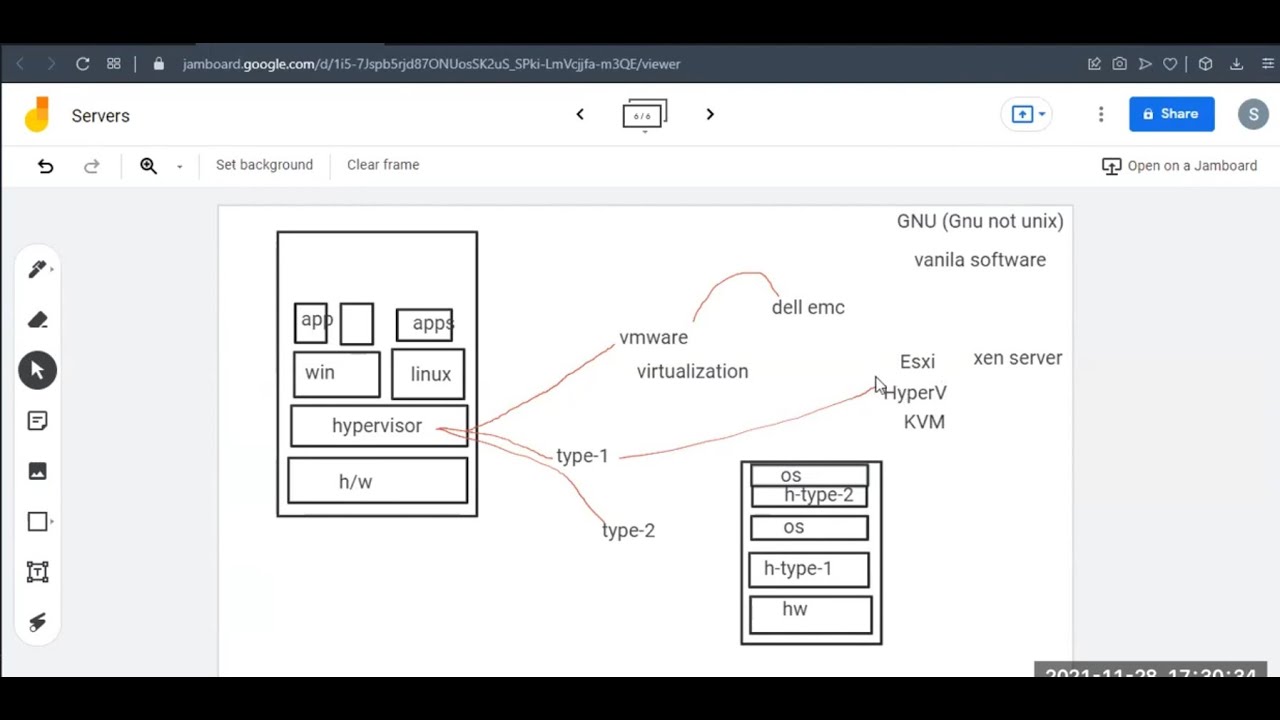This screenshot has width=1280, height=720.
Task: Click the browser heart bookmark icon
Action: click(1170, 64)
